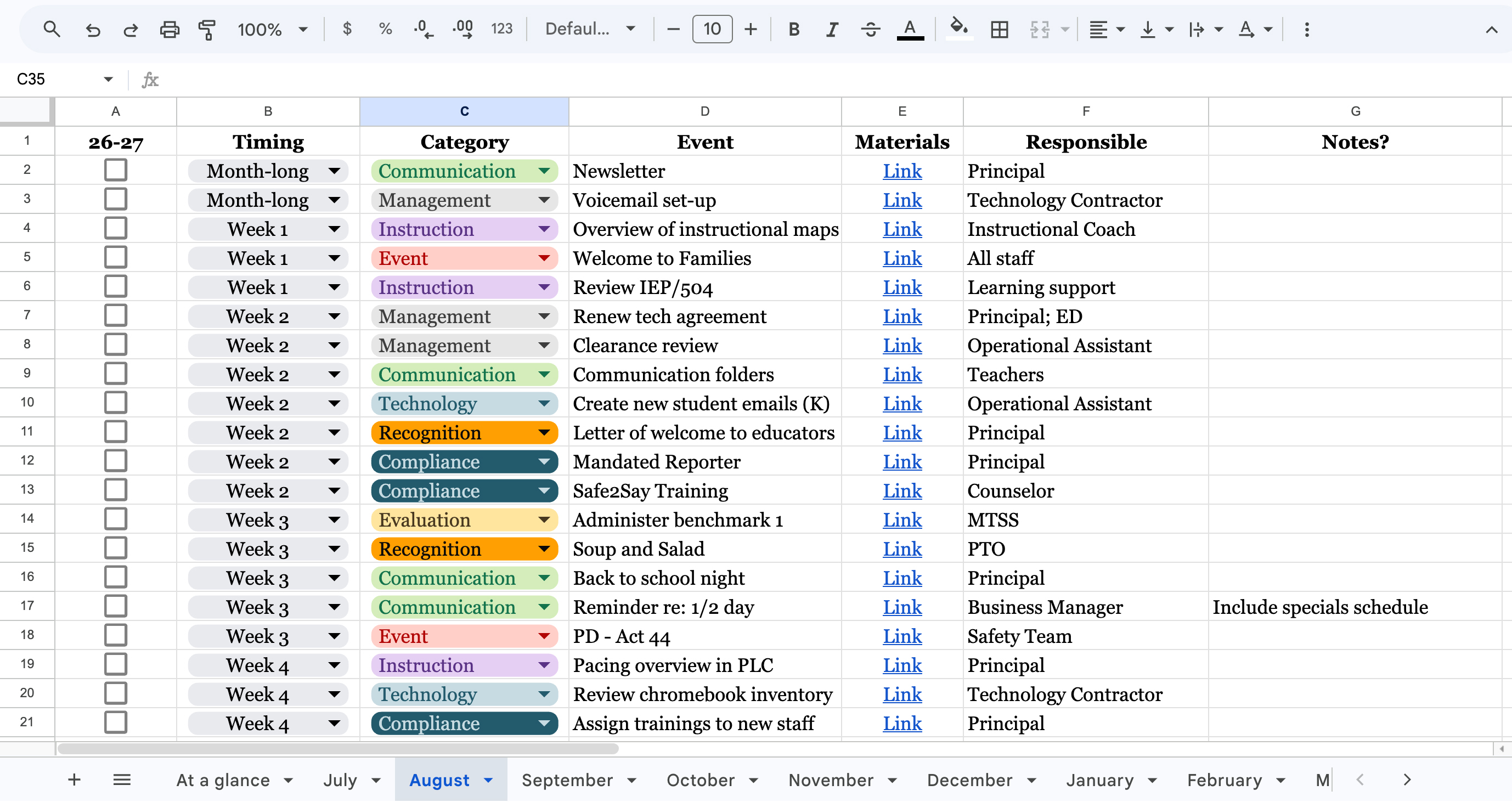This screenshot has height=802, width=1512.
Task: Add a new sheet
Action: (x=74, y=780)
